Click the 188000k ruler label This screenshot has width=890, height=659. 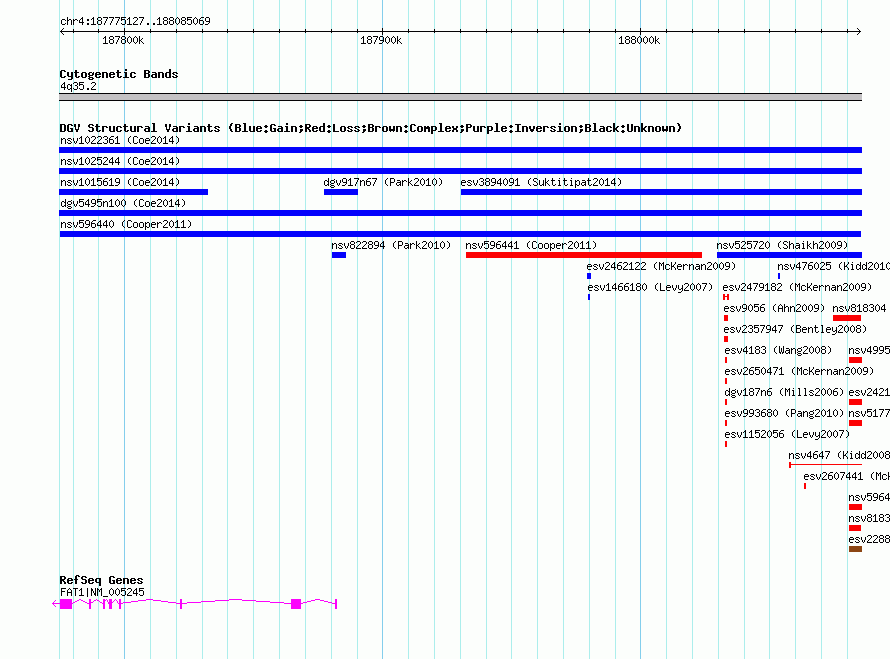(x=639, y=40)
